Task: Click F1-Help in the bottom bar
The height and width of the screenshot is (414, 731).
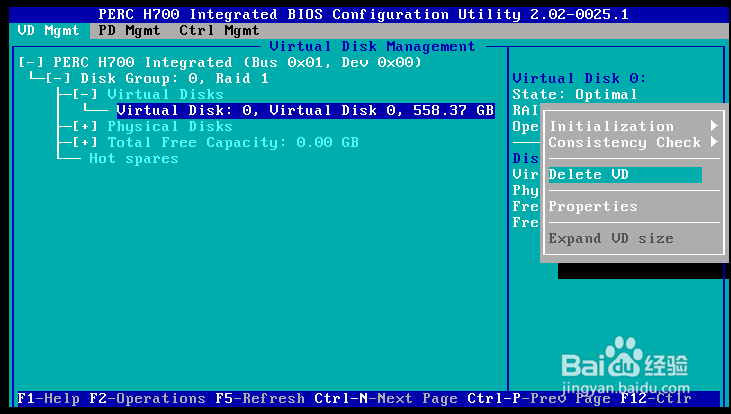Action: click(48, 399)
